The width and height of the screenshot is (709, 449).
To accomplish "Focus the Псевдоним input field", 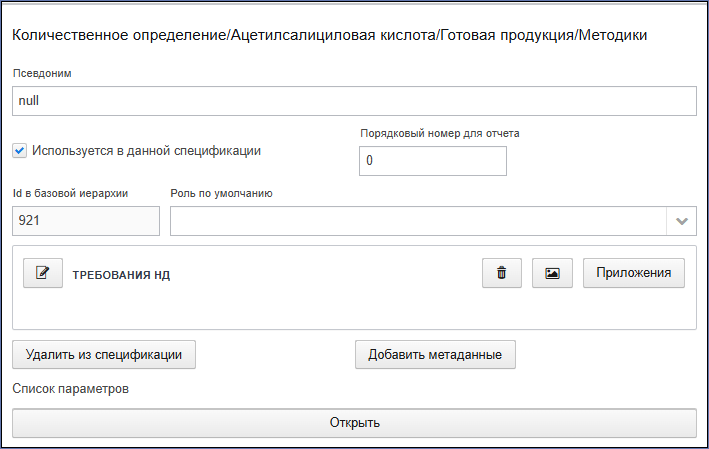I will click(x=354, y=101).
